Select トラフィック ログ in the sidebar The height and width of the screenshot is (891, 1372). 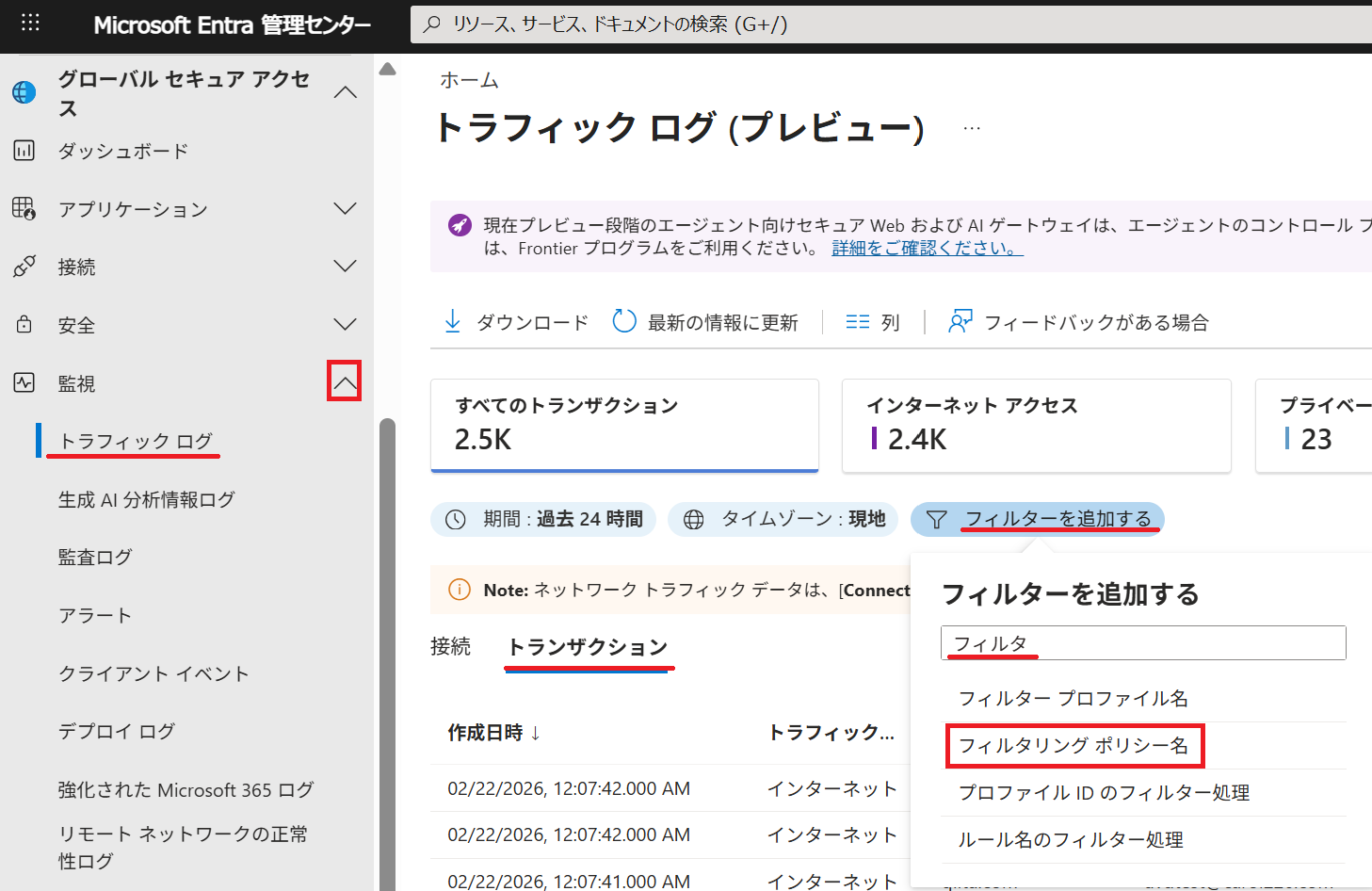(x=137, y=441)
